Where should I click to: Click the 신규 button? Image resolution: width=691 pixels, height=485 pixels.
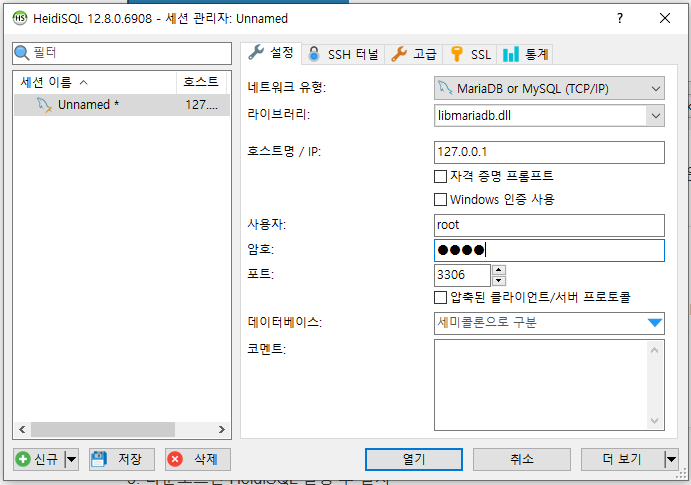(x=39, y=459)
